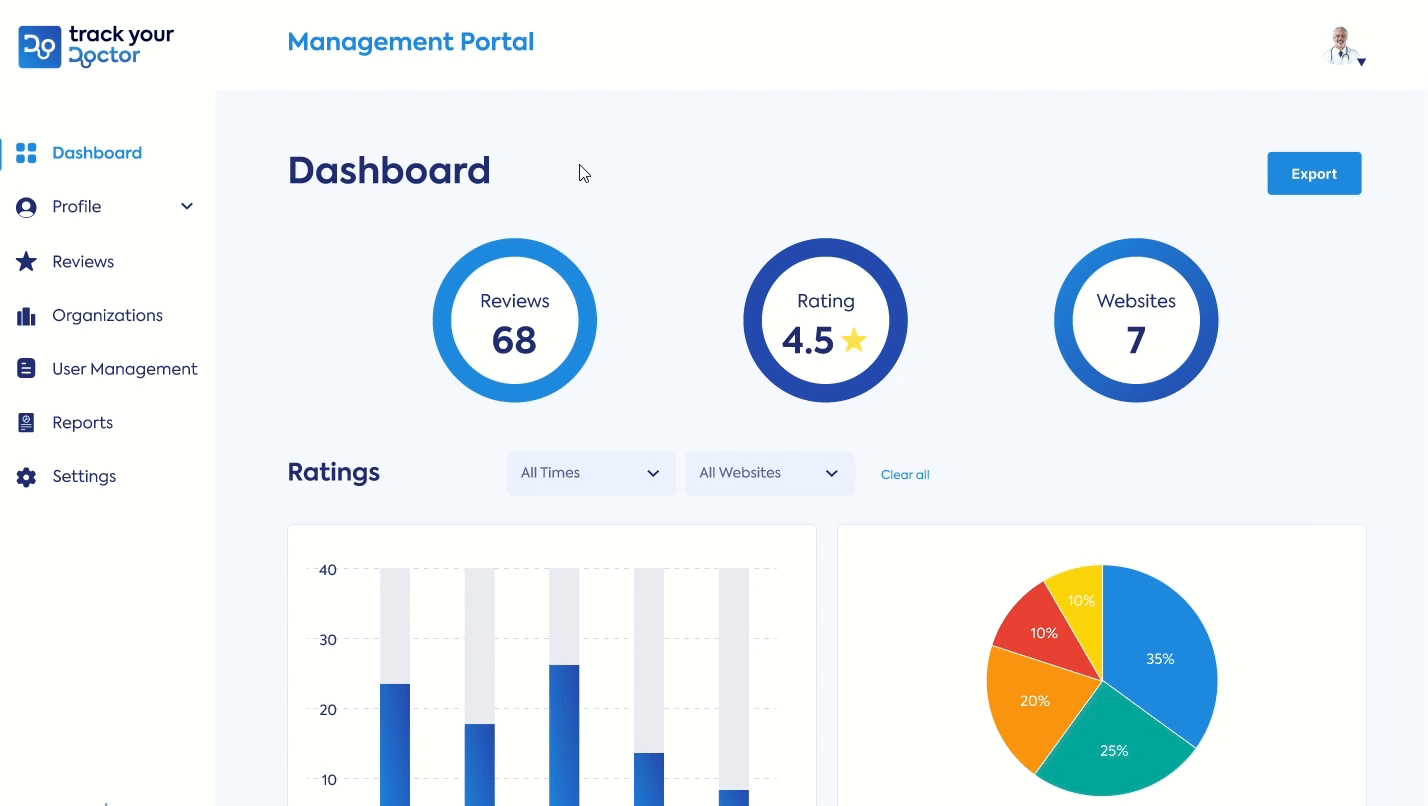The width and height of the screenshot is (1428, 806).
Task: Open the user avatar menu arrow
Action: [1361, 62]
